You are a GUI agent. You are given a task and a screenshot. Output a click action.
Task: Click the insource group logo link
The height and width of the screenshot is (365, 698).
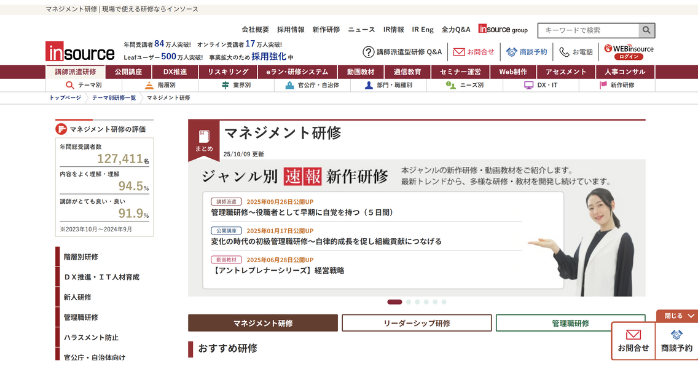pyautogui.click(x=503, y=29)
